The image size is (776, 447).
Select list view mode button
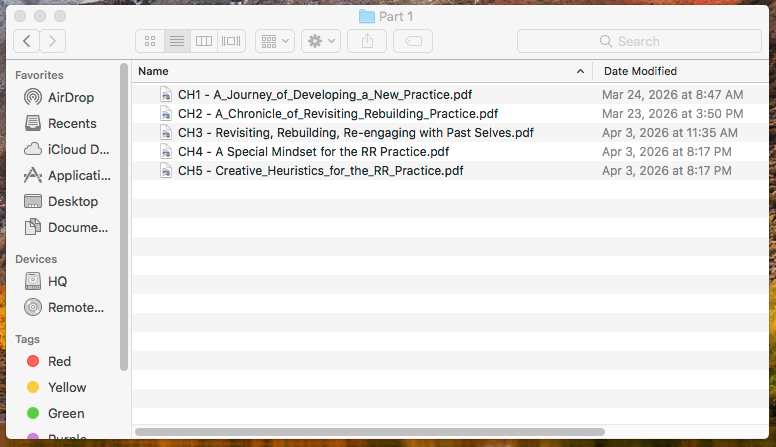coord(177,41)
